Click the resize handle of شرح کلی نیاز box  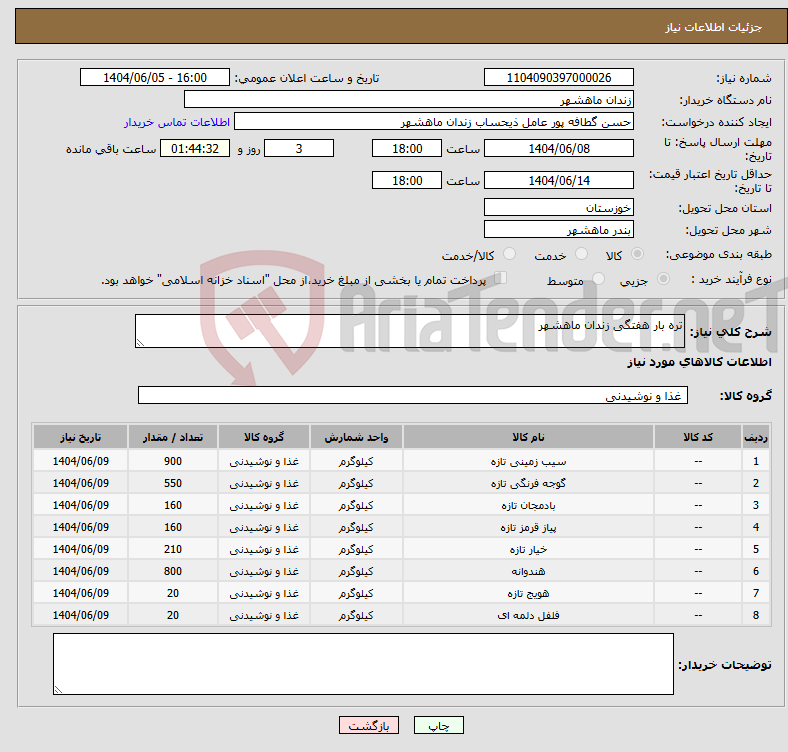click(140, 343)
